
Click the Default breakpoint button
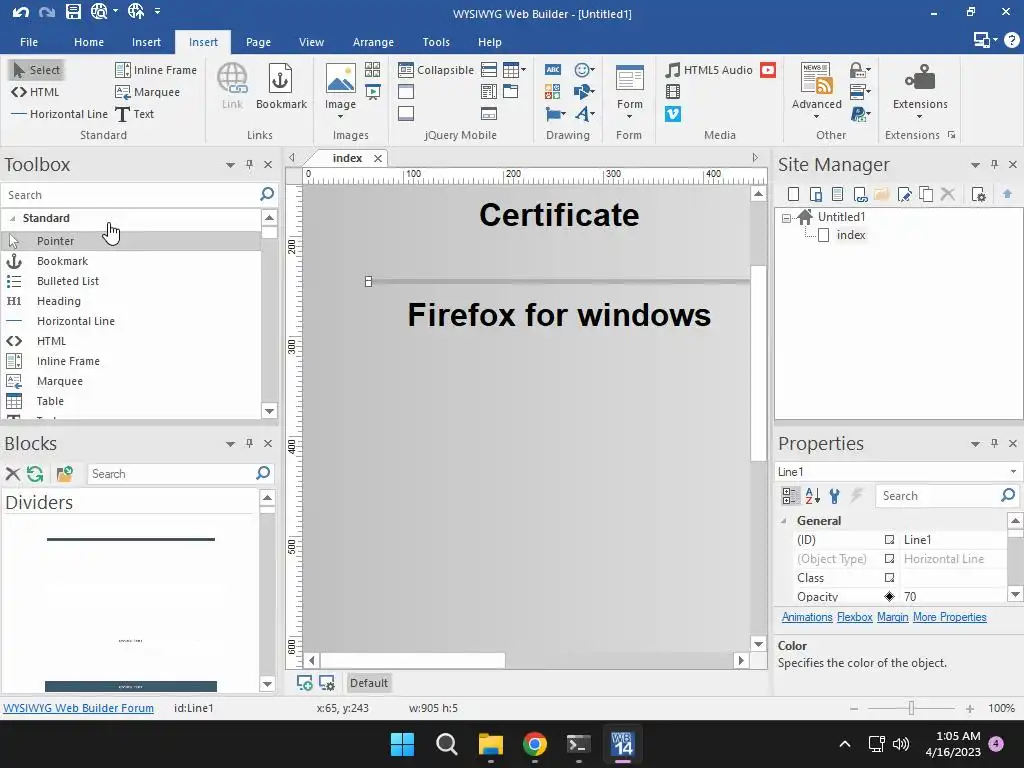click(368, 683)
